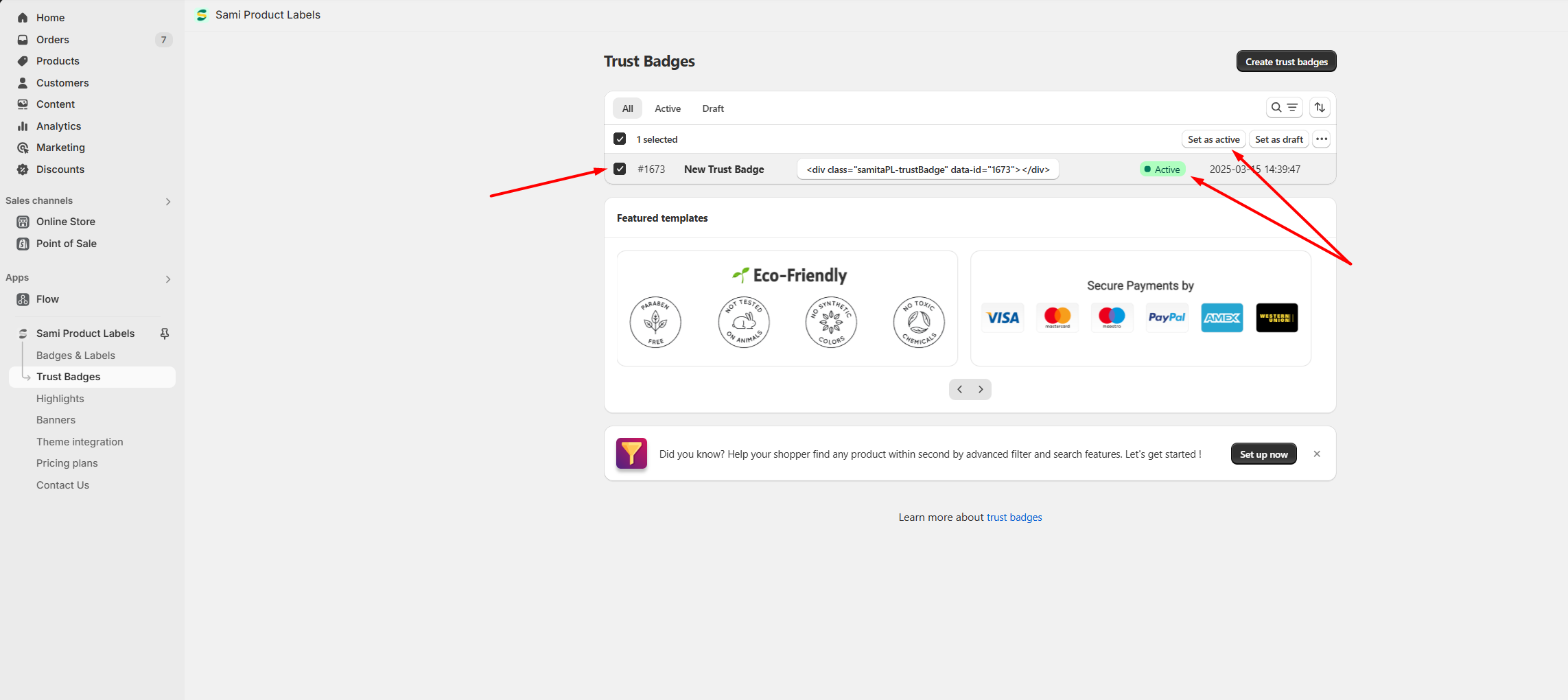Image resolution: width=1568 pixels, height=700 pixels.
Task: Click the New Trust Badge name
Action: point(724,170)
